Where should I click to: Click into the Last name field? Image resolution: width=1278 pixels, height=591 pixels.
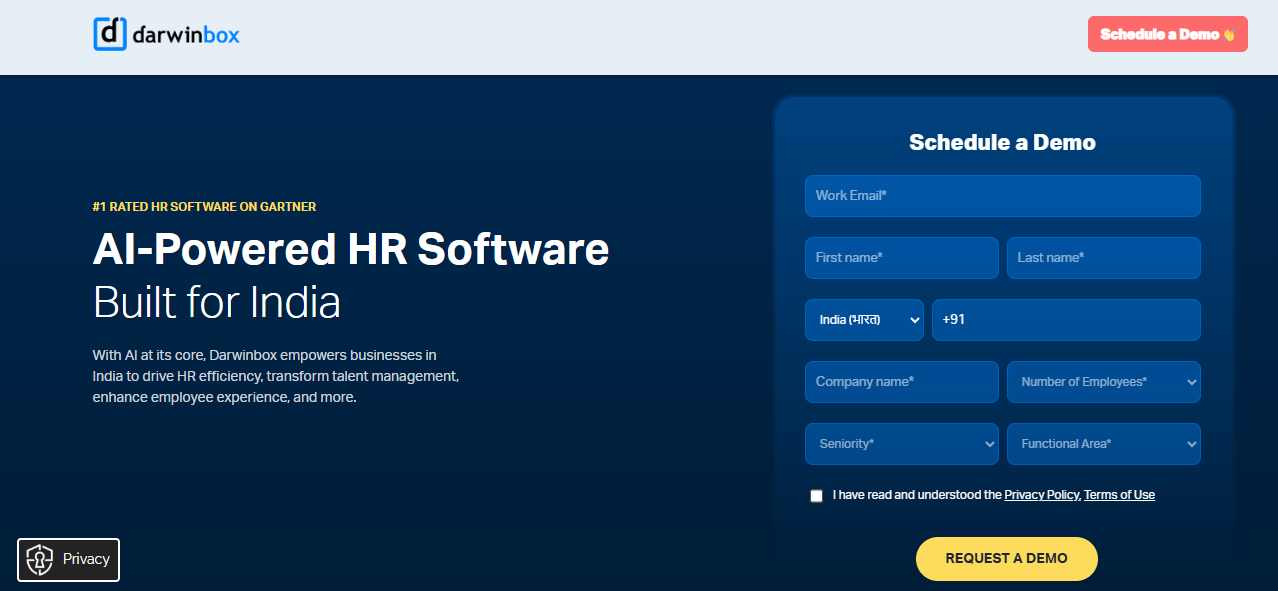(x=1103, y=258)
